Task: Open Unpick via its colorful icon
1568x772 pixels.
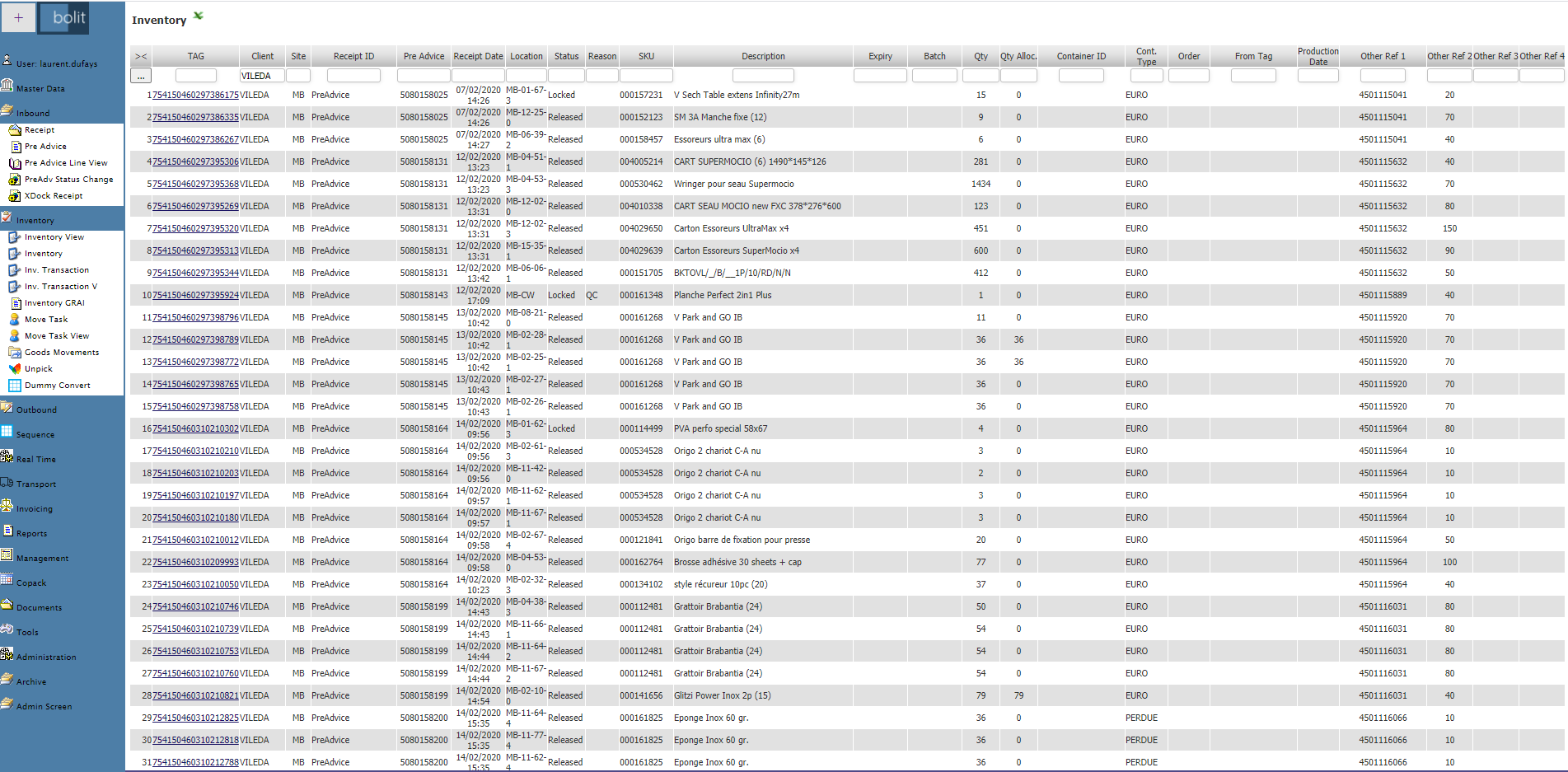Action: pos(15,368)
